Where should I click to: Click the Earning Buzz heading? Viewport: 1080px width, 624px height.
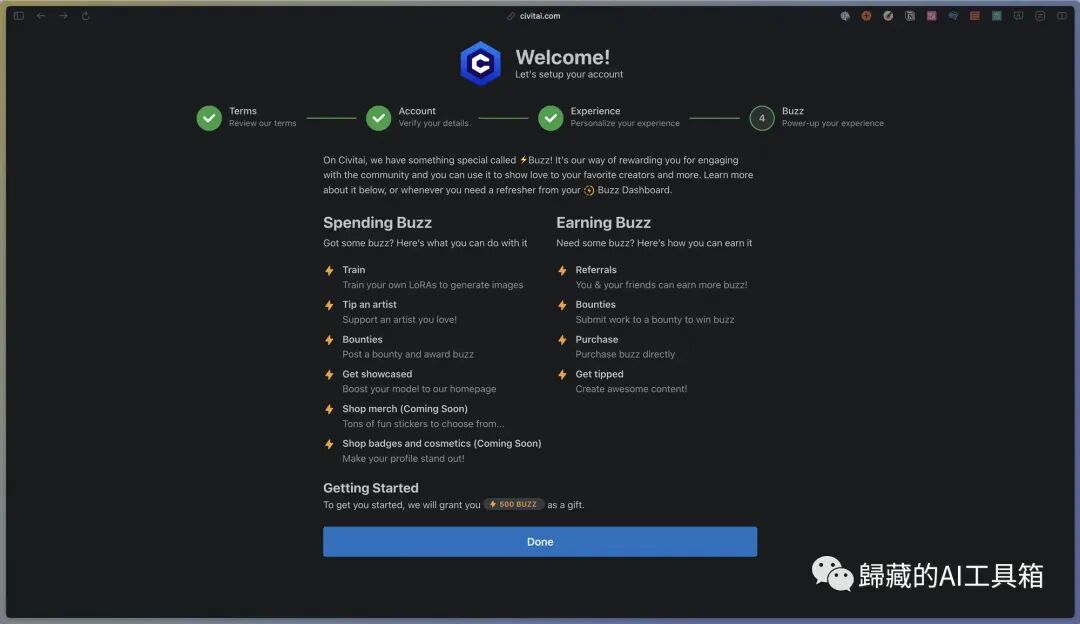pyautogui.click(x=603, y=222)
